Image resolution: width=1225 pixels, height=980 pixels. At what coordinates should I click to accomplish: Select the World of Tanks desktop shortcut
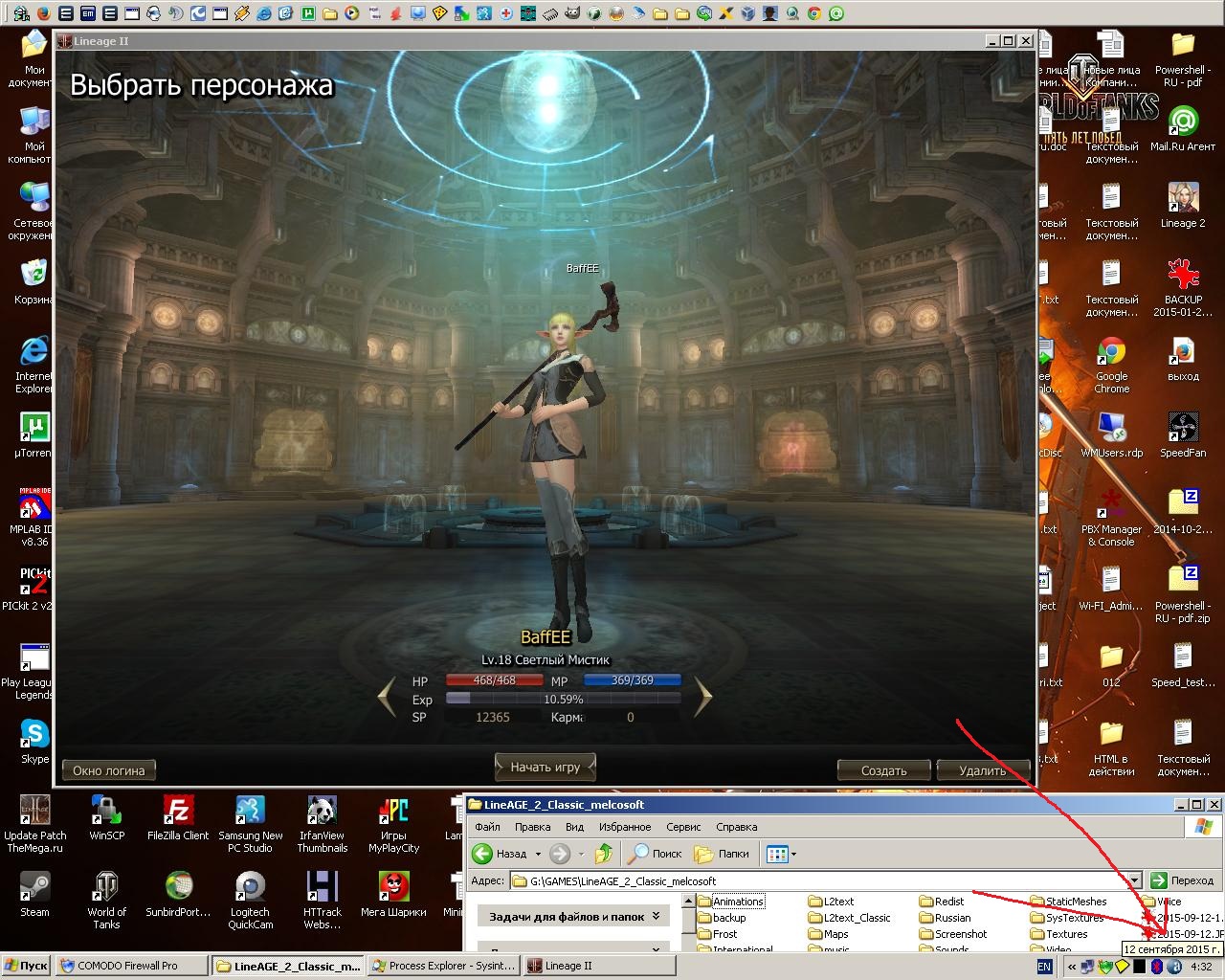click(x=106, y=900)
